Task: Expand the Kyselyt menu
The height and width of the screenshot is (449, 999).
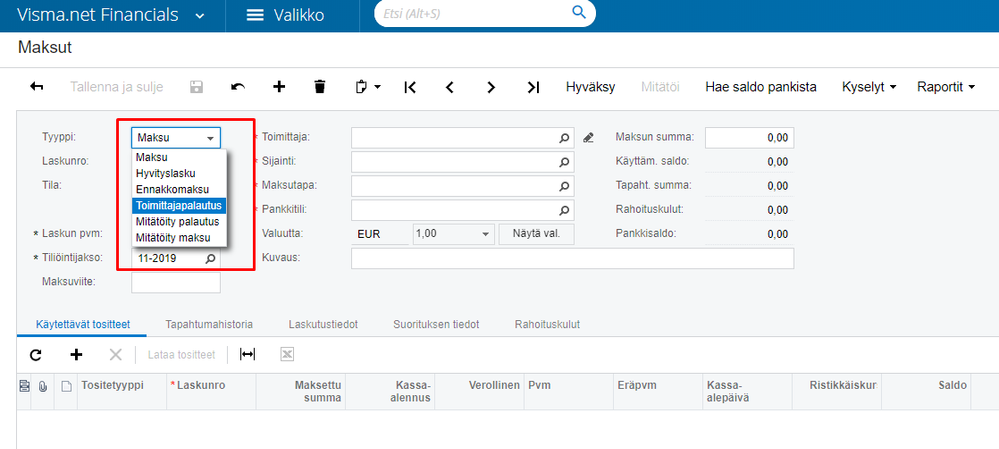Action: coord(869,87)
